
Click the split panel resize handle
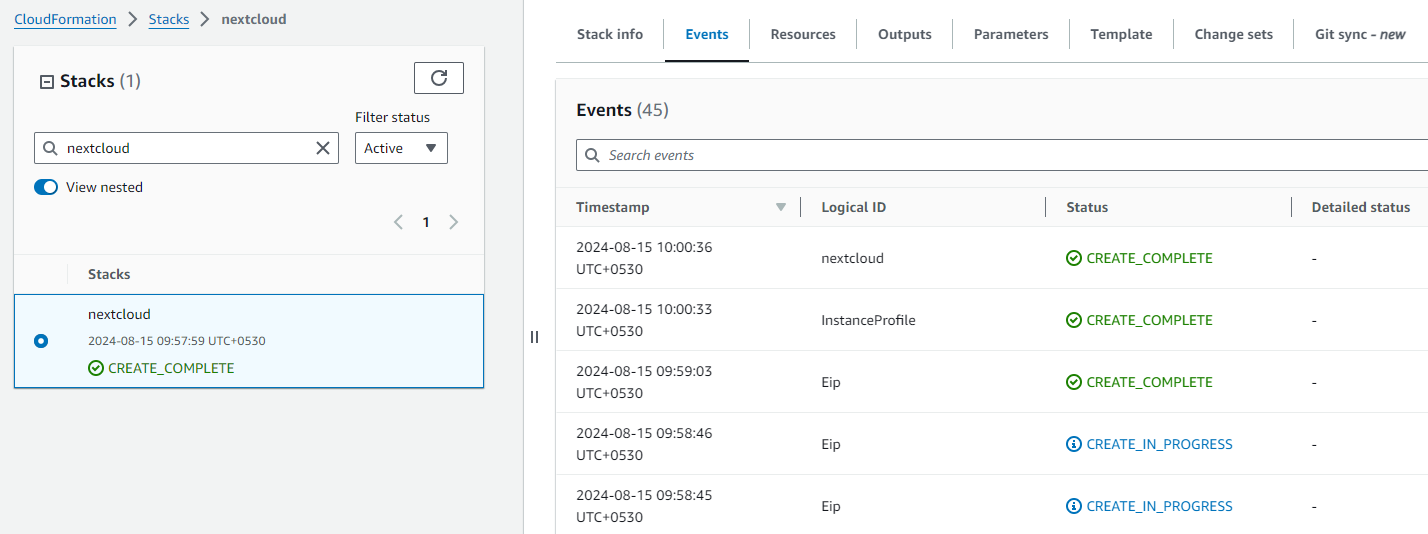534,337
